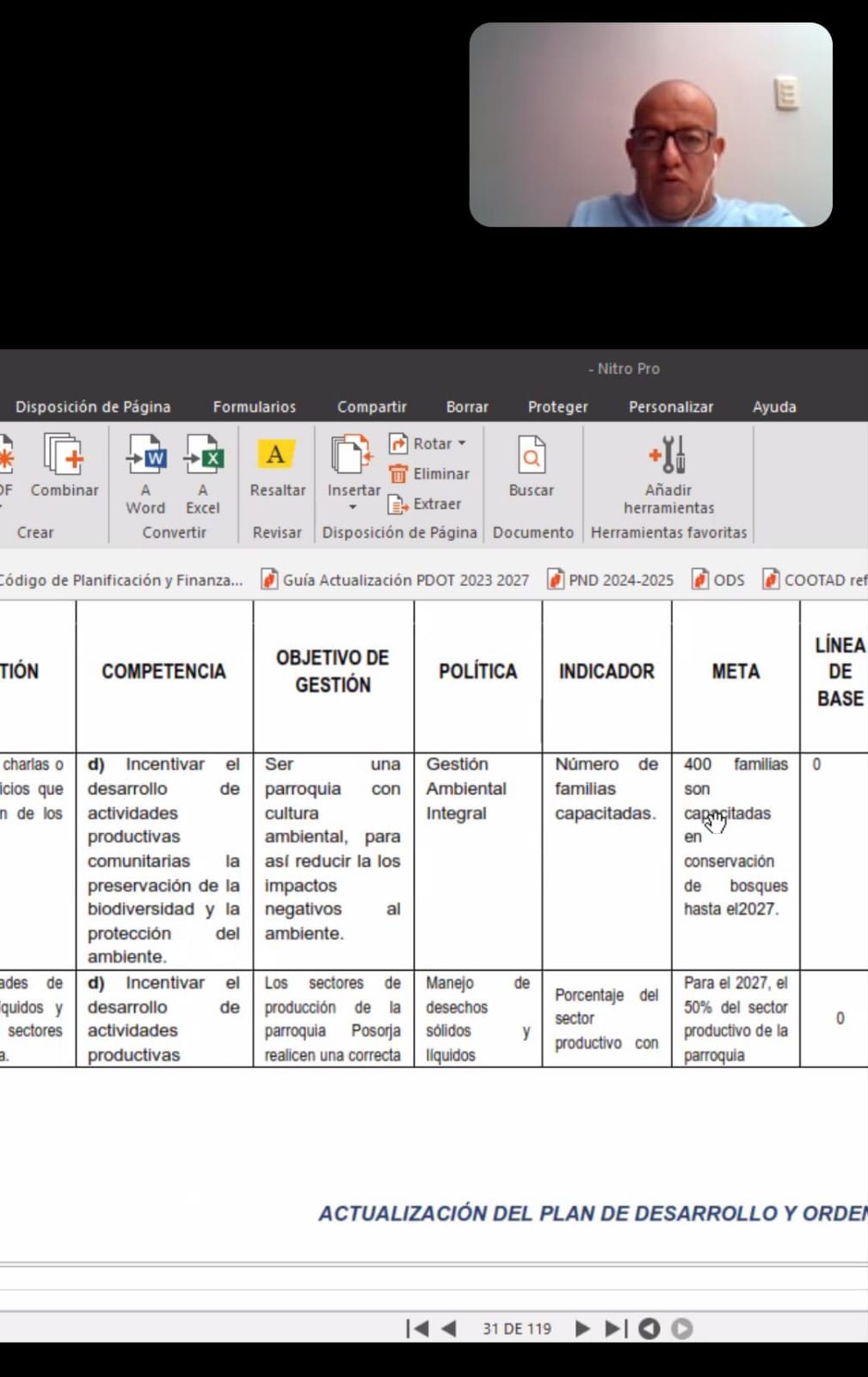
Task: Convert document using A Word icon
Action: pos(146,455)
